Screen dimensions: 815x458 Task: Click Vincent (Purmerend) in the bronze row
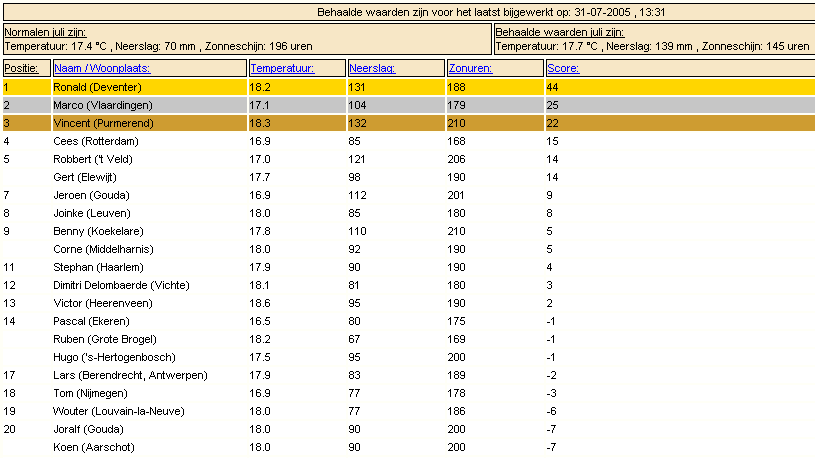click(103, 123)
